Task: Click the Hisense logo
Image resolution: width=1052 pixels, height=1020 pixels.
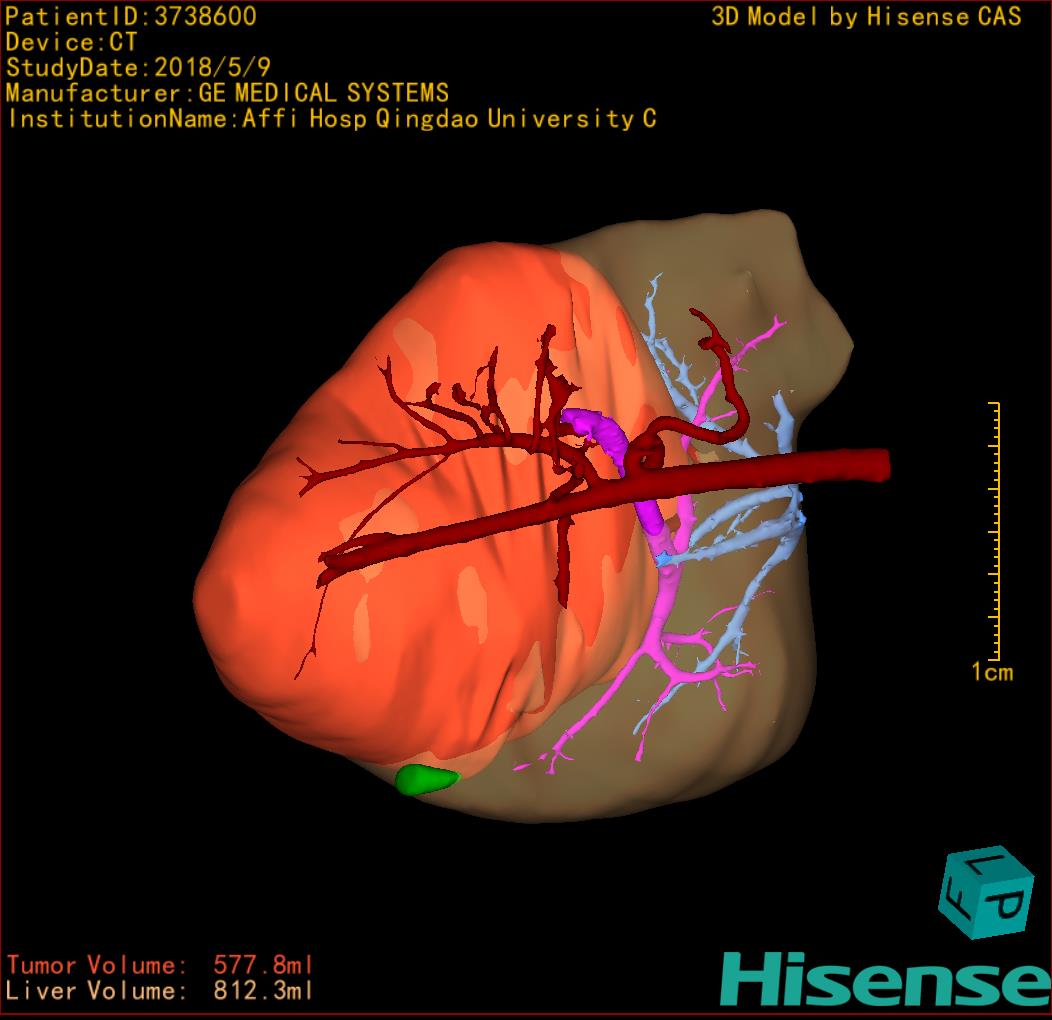Action: click(884, 979)
